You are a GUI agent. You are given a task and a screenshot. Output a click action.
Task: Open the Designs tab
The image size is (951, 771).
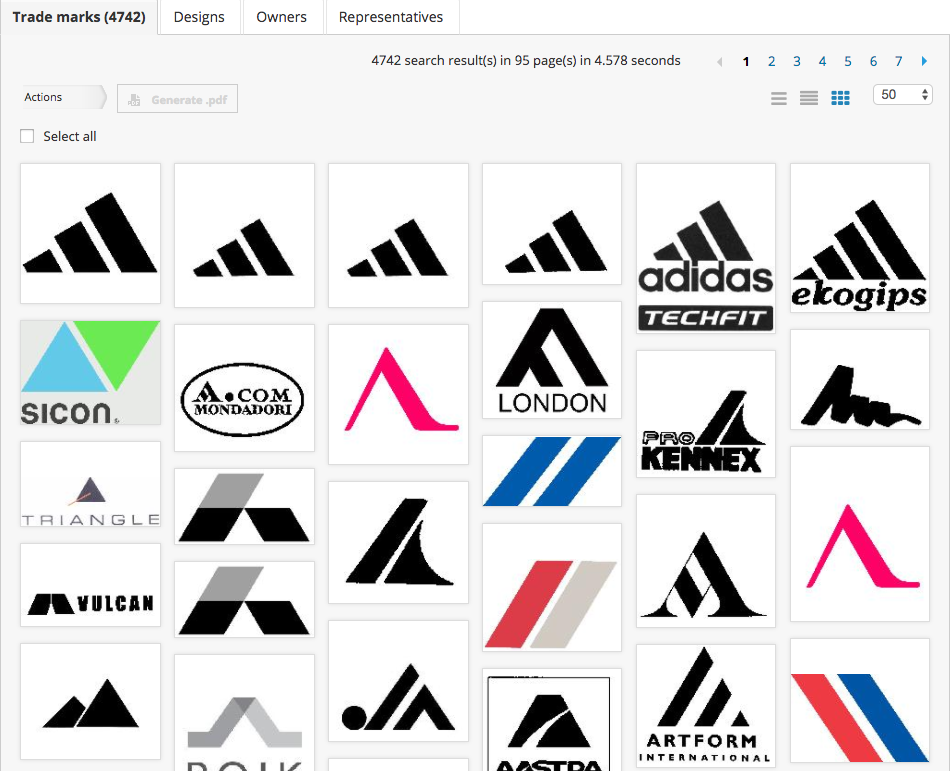tap(199, 17)
